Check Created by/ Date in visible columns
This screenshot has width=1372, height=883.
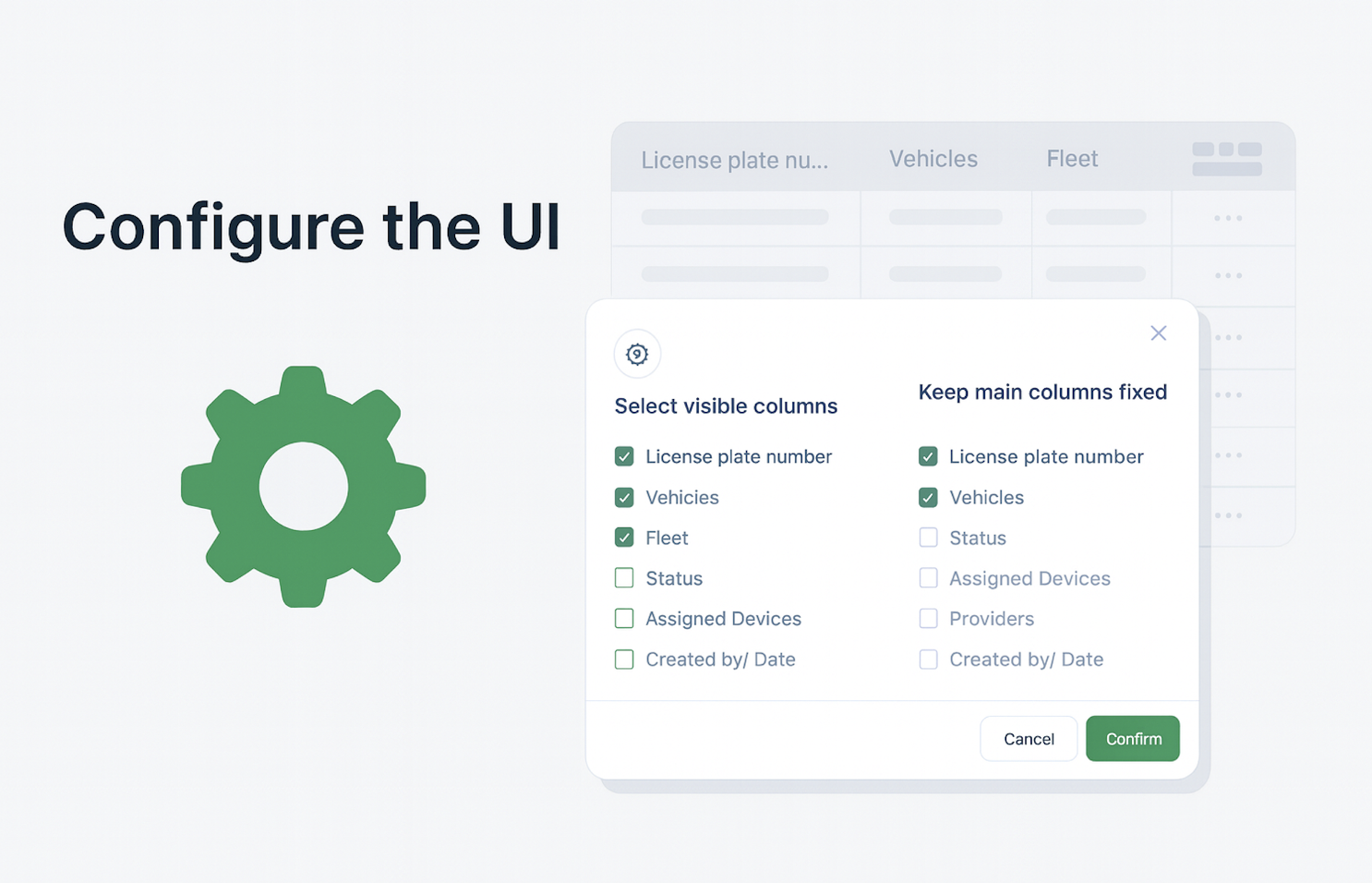coord(624,659)
